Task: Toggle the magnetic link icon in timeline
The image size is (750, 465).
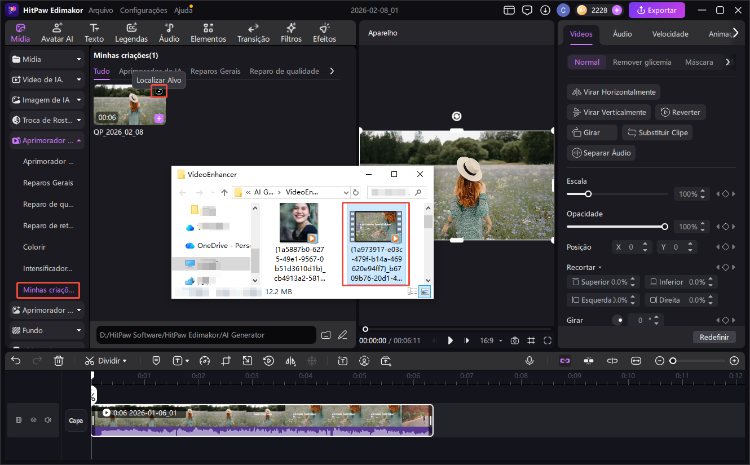Action: coord(565,361)
